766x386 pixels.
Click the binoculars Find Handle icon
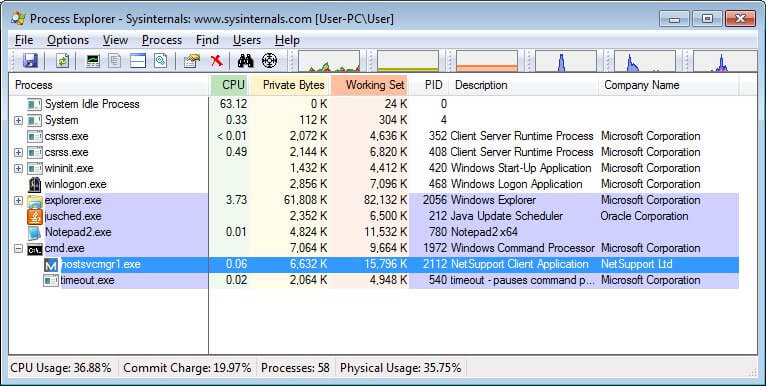click(x=245, y=61)
